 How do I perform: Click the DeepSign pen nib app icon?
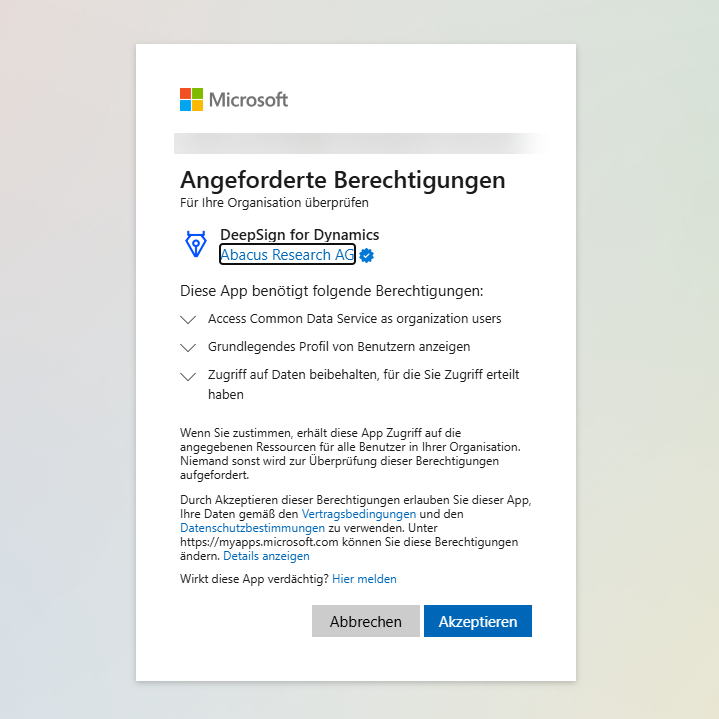click(x=196, y=244)
